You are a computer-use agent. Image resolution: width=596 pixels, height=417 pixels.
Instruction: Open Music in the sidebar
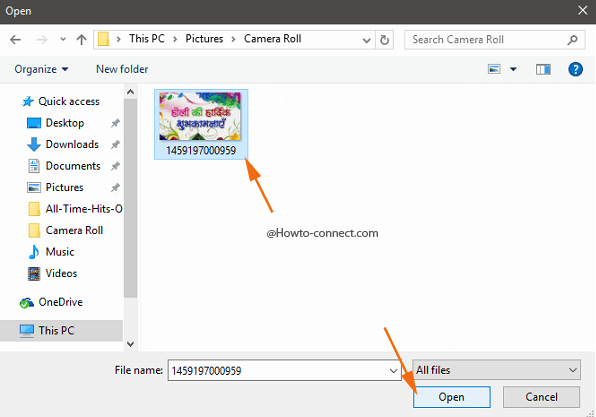51,252
